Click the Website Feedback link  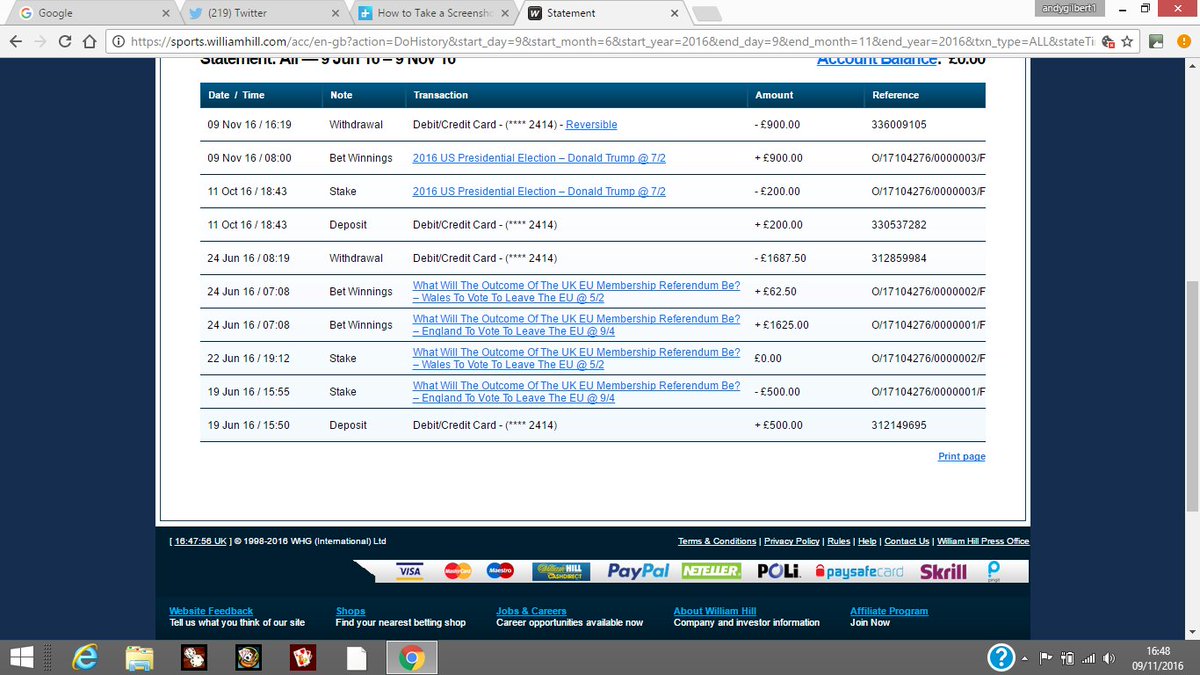pos(211,611)
